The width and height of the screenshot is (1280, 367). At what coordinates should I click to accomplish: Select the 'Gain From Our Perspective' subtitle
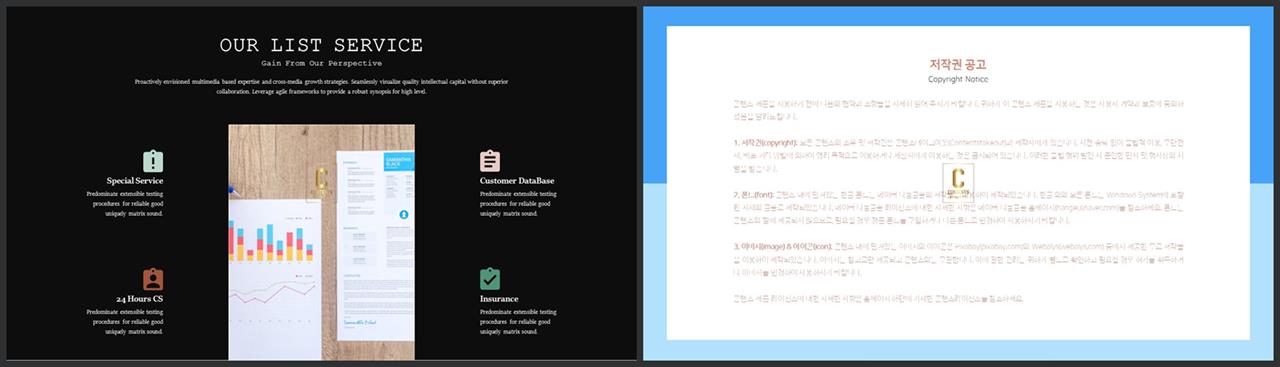tap(321, 63)
